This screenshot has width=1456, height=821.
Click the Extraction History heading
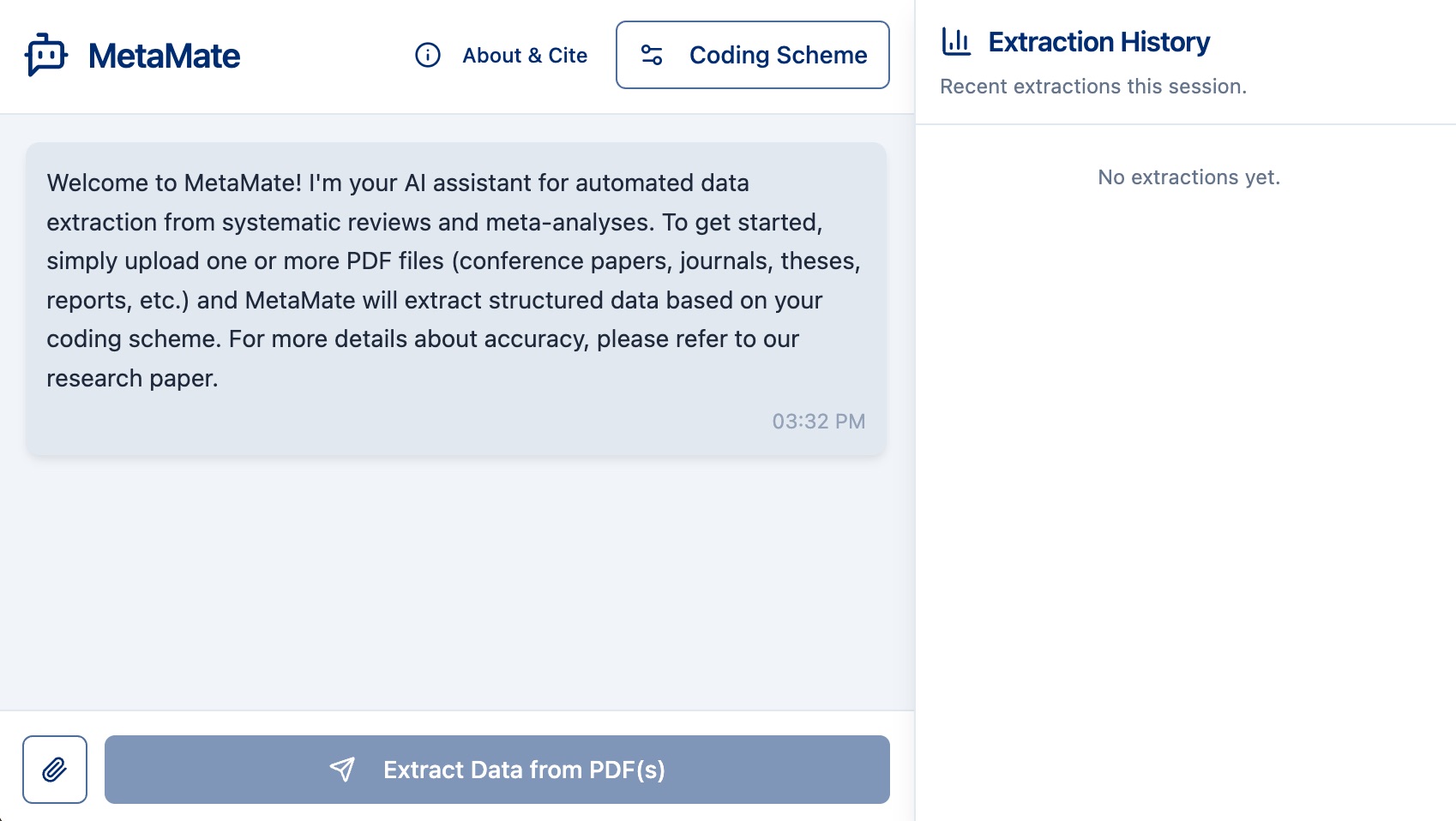(1099, 41)
